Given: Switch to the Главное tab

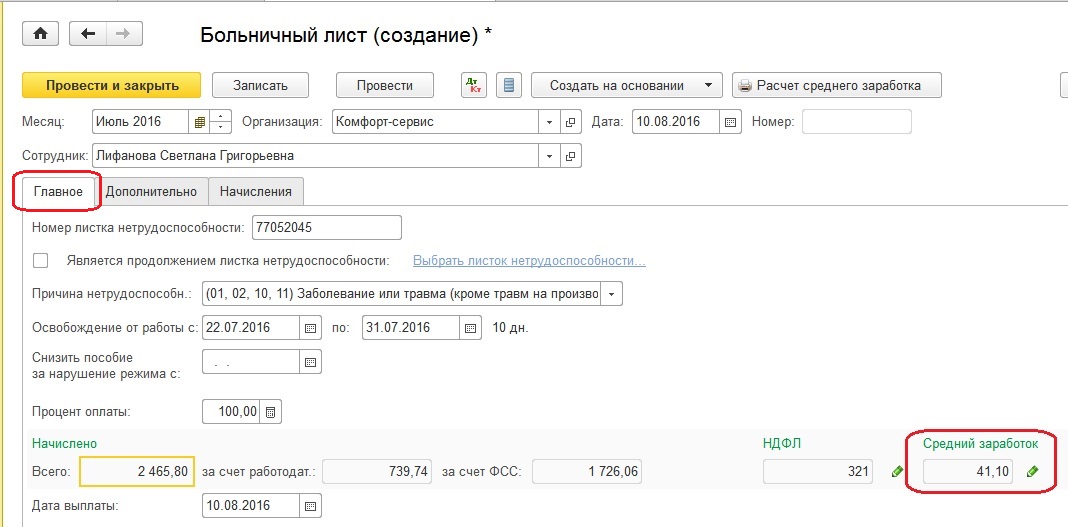Looking at the screenshot, I should tap(58, 191).
